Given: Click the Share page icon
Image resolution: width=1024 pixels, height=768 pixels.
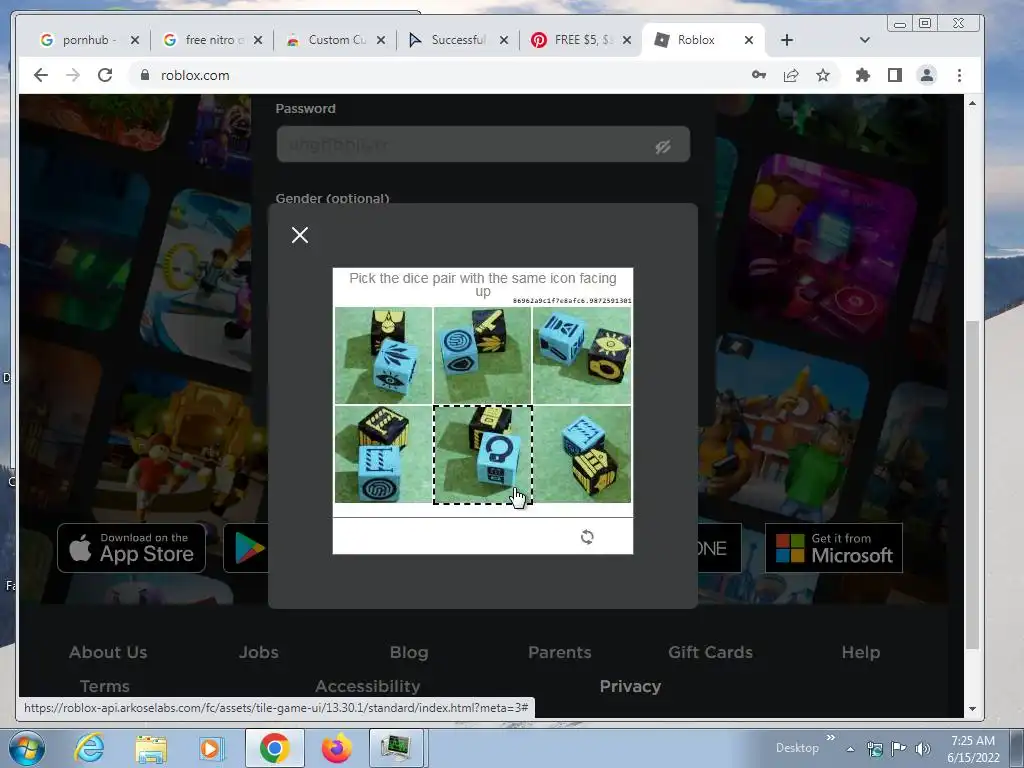Looking at the screenshot, I should (x=791, y=75).
